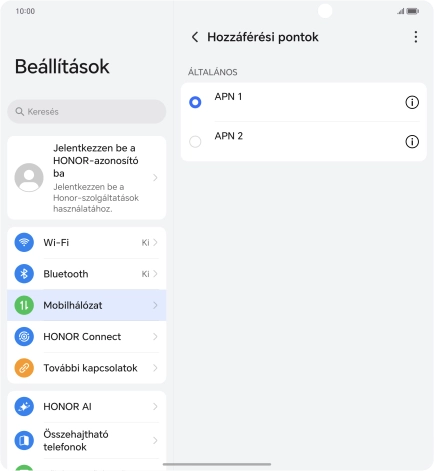Go back from Hozzáférési pontok screen

[x=195, y=37]
